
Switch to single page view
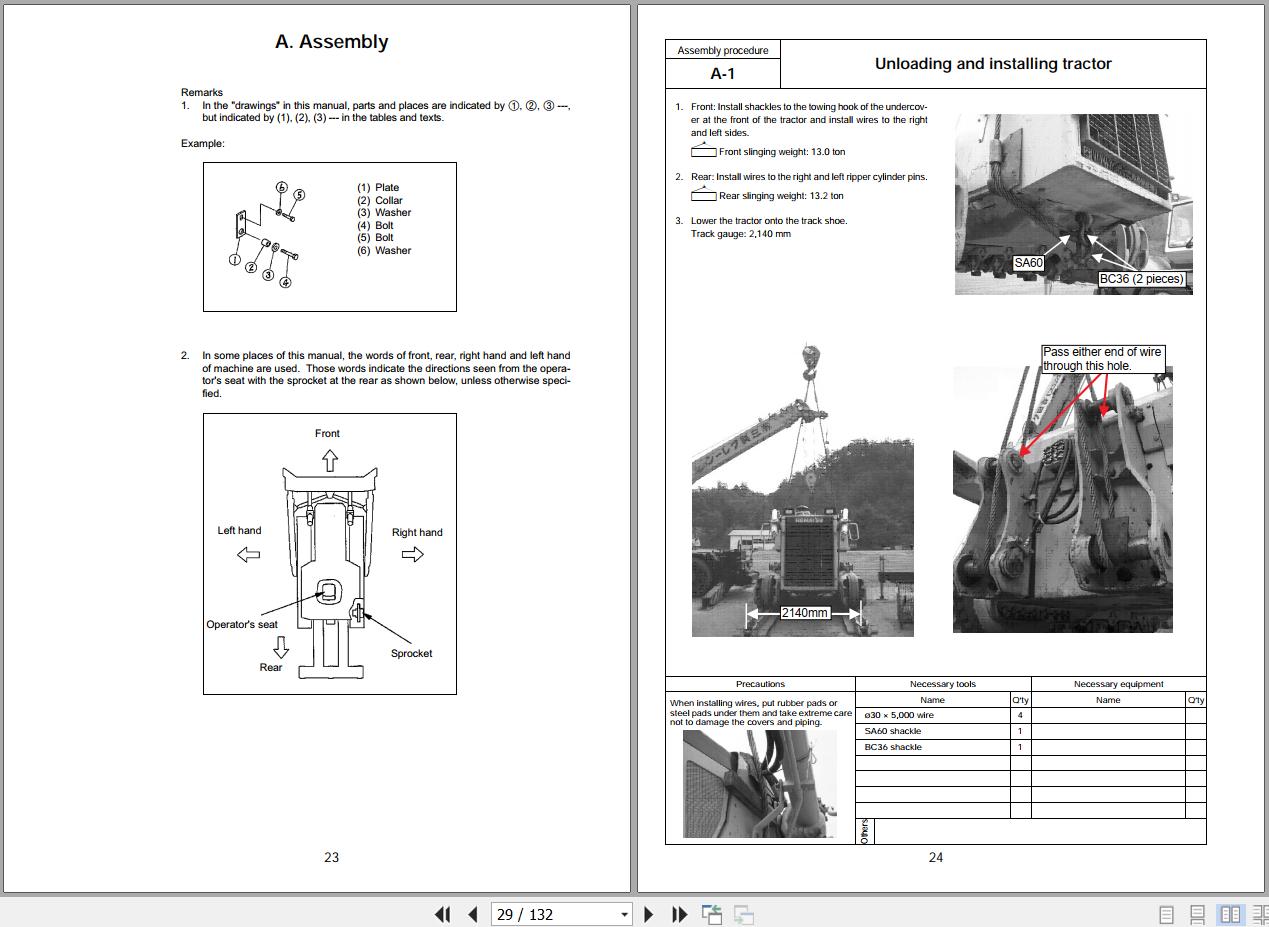coord(1166,914)
